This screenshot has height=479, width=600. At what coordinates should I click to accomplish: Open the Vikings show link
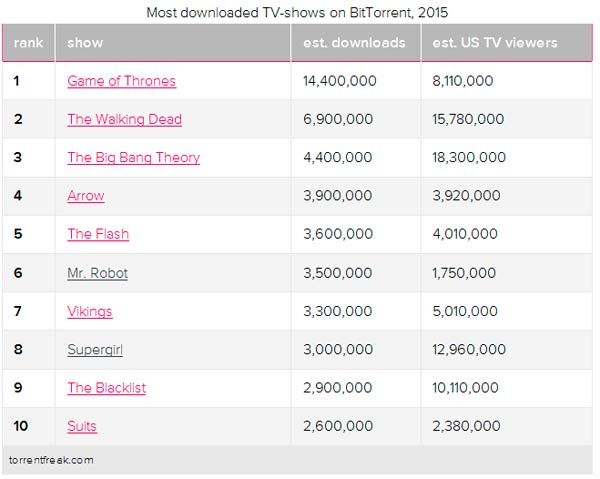click(x=90, y=311)
